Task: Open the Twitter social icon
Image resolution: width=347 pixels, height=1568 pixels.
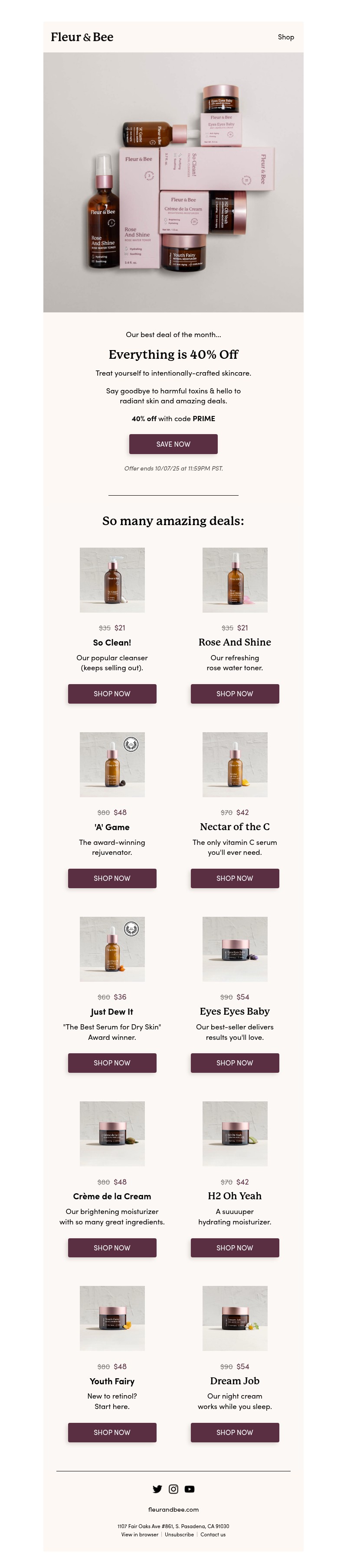Action: pyautogui.click(x=157, y=1488)
